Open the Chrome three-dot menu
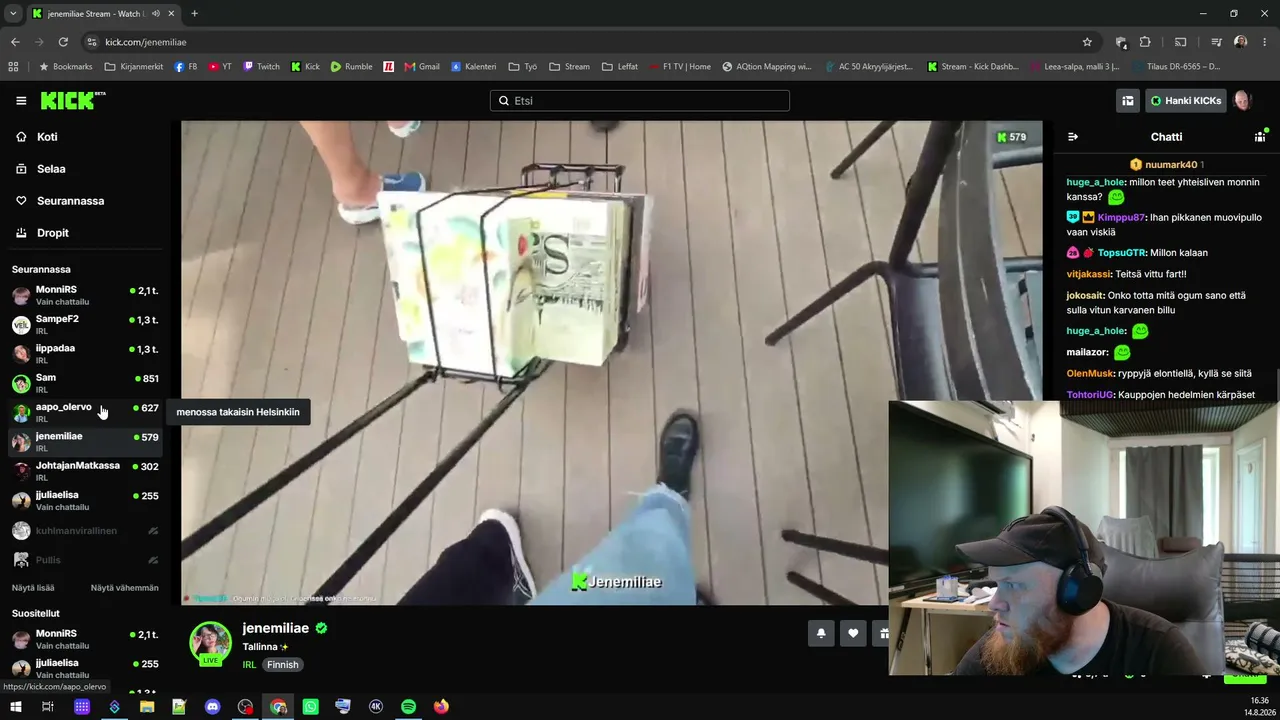Screen dimensions: 1280x720 click(x=1265, y=42)
